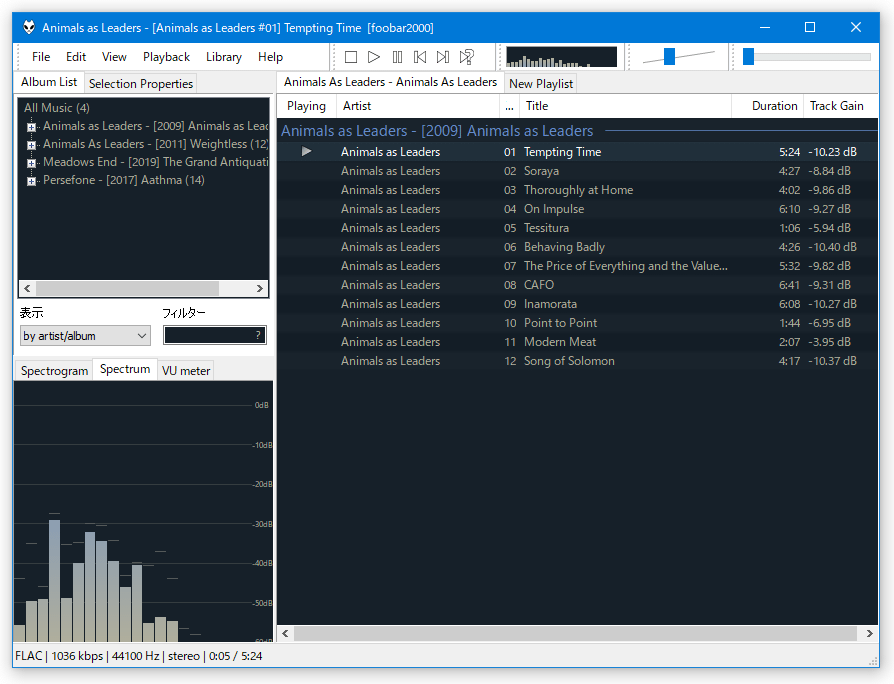Open the Library menu
The width and height of the screenshot is (894, 684).
click(x=224, y=57)
